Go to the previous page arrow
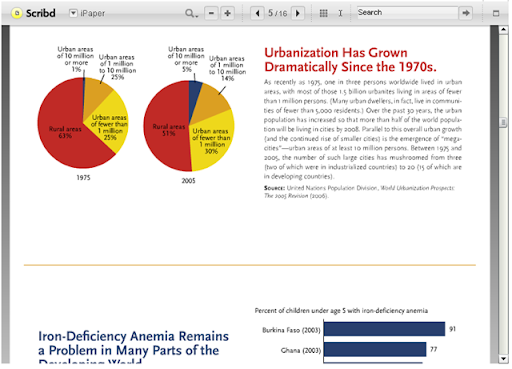 [257, 13]
